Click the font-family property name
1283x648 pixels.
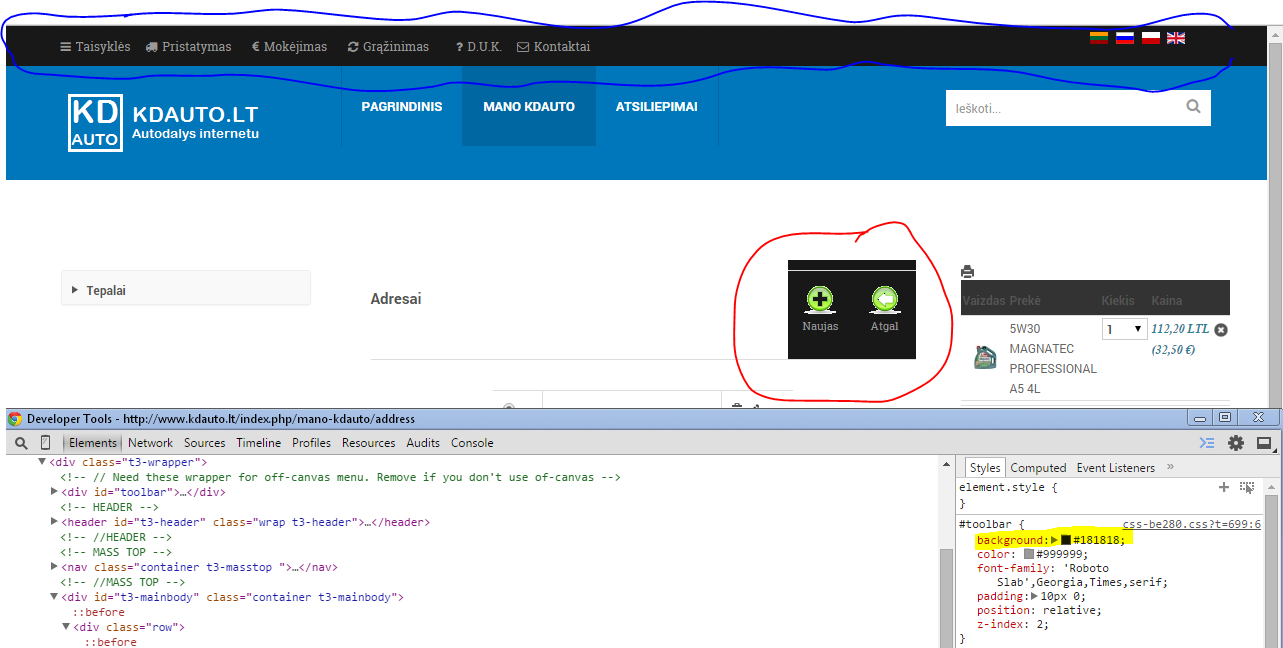(1010, 568)
